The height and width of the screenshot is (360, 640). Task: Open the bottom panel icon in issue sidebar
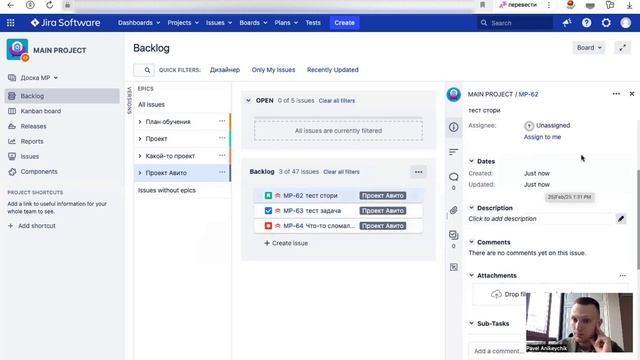click(453, 267)
